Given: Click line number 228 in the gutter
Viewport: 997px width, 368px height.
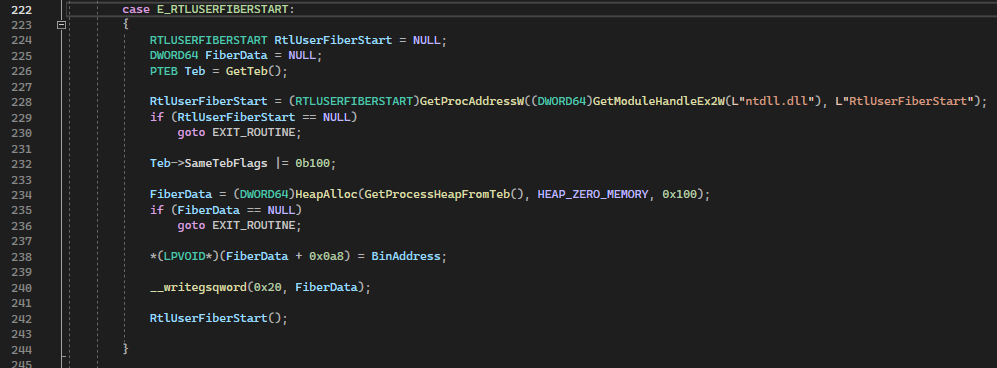Looking at the screenshot, I should pos(21,102).
